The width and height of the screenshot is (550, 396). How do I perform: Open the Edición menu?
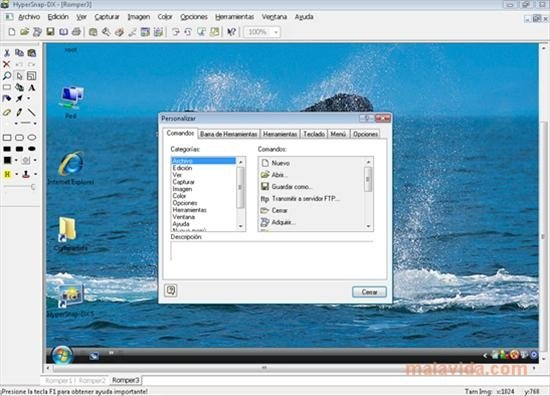click(58, 17)
